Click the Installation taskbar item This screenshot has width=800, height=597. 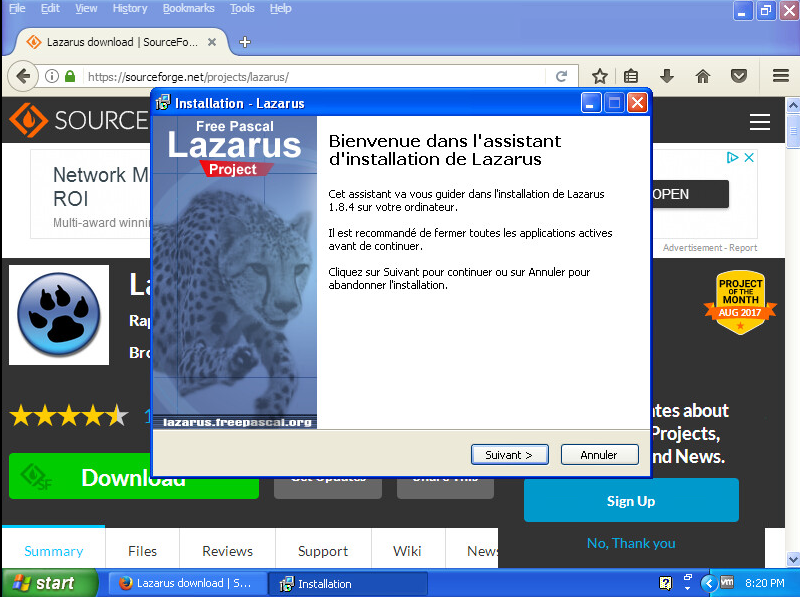point(348,583)
